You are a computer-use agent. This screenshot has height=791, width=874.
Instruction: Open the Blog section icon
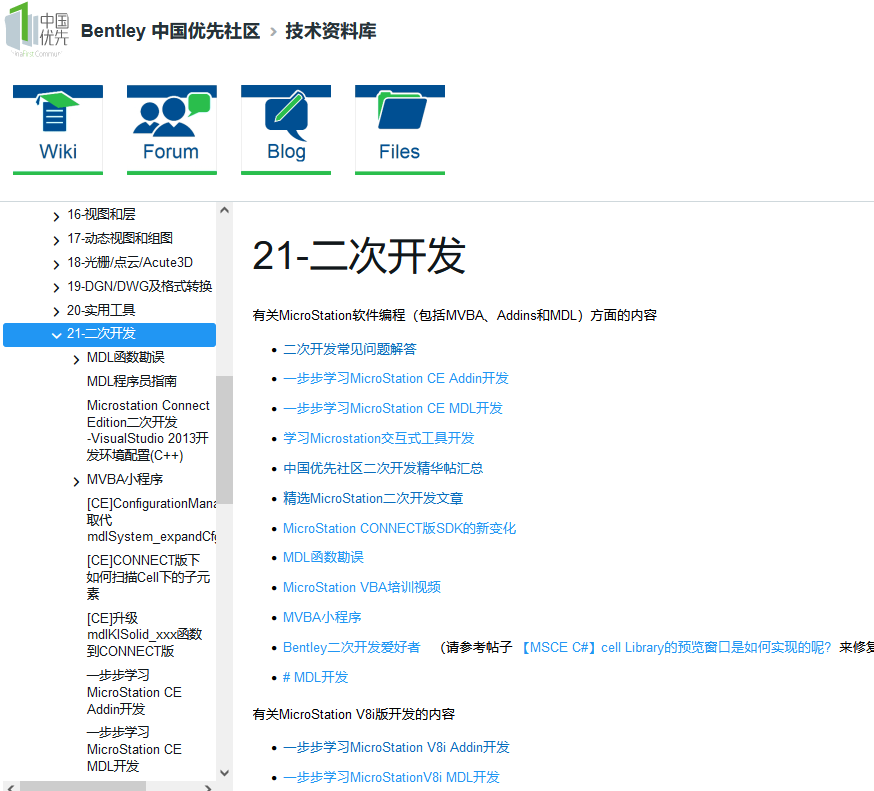tap(286, 130)
